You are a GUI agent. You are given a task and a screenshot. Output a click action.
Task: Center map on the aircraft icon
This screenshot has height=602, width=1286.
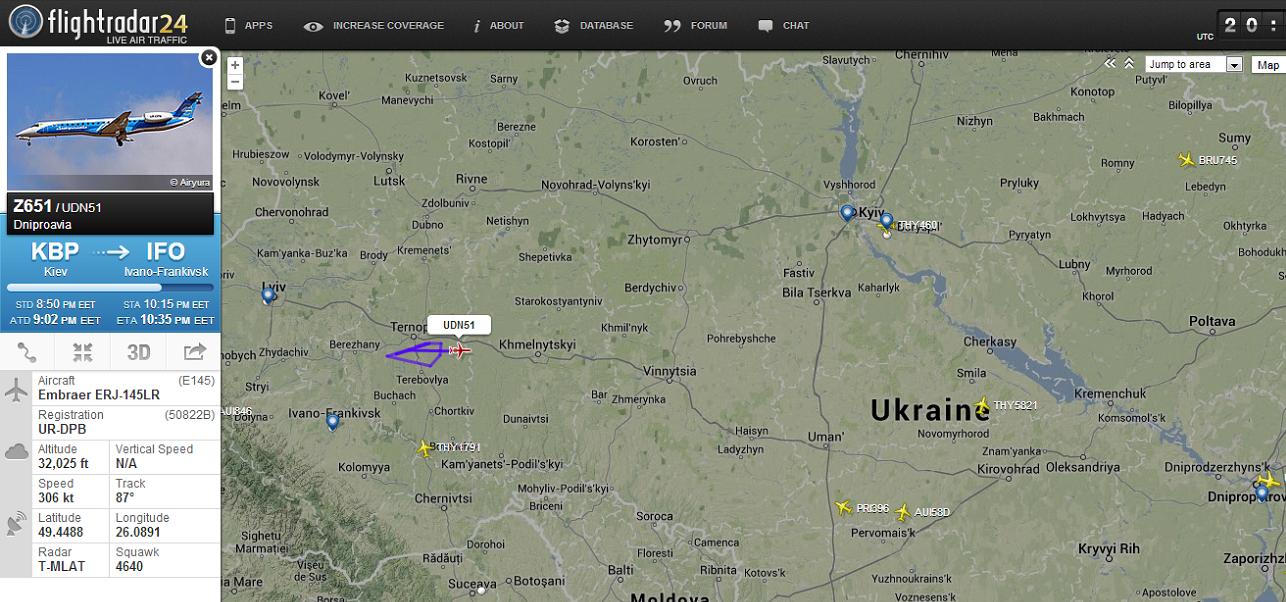[x=82, y=352]
